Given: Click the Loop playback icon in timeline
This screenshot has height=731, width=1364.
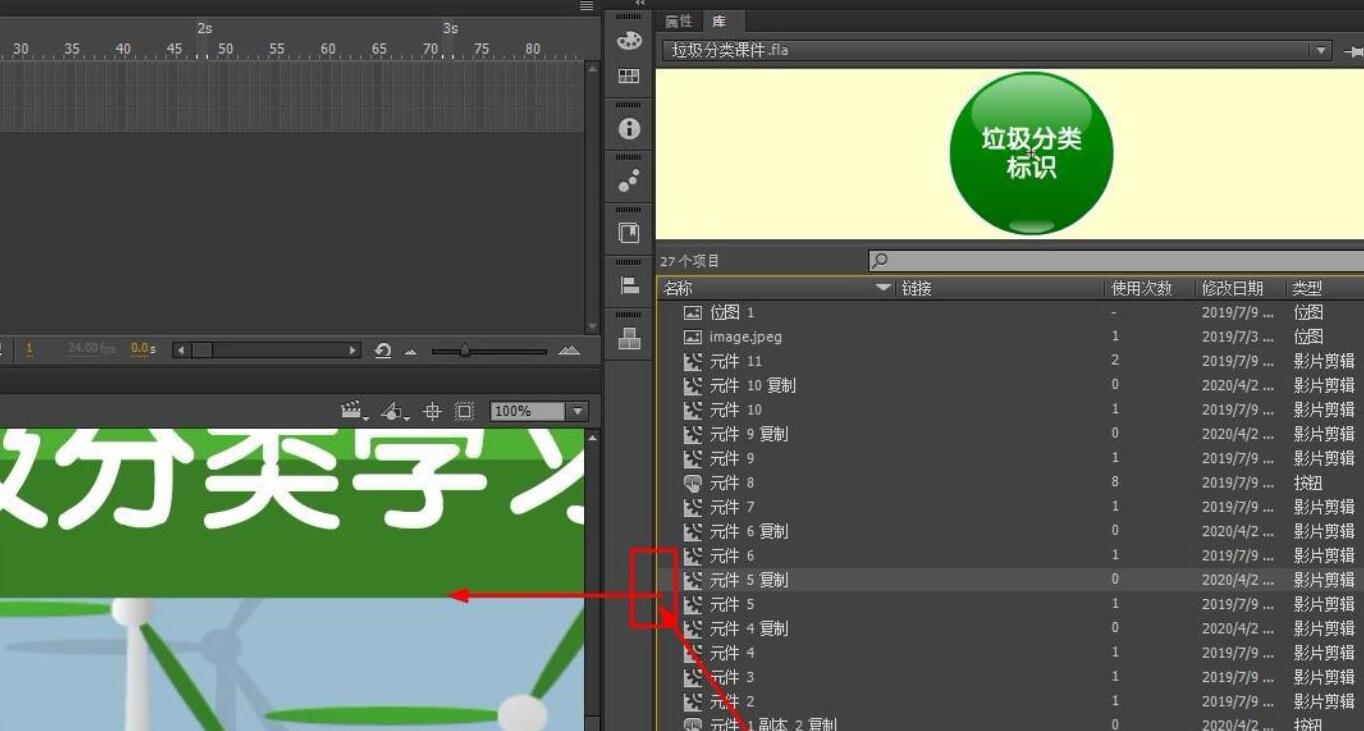Looking at the screenshot, I should click(x=383, y=350).
